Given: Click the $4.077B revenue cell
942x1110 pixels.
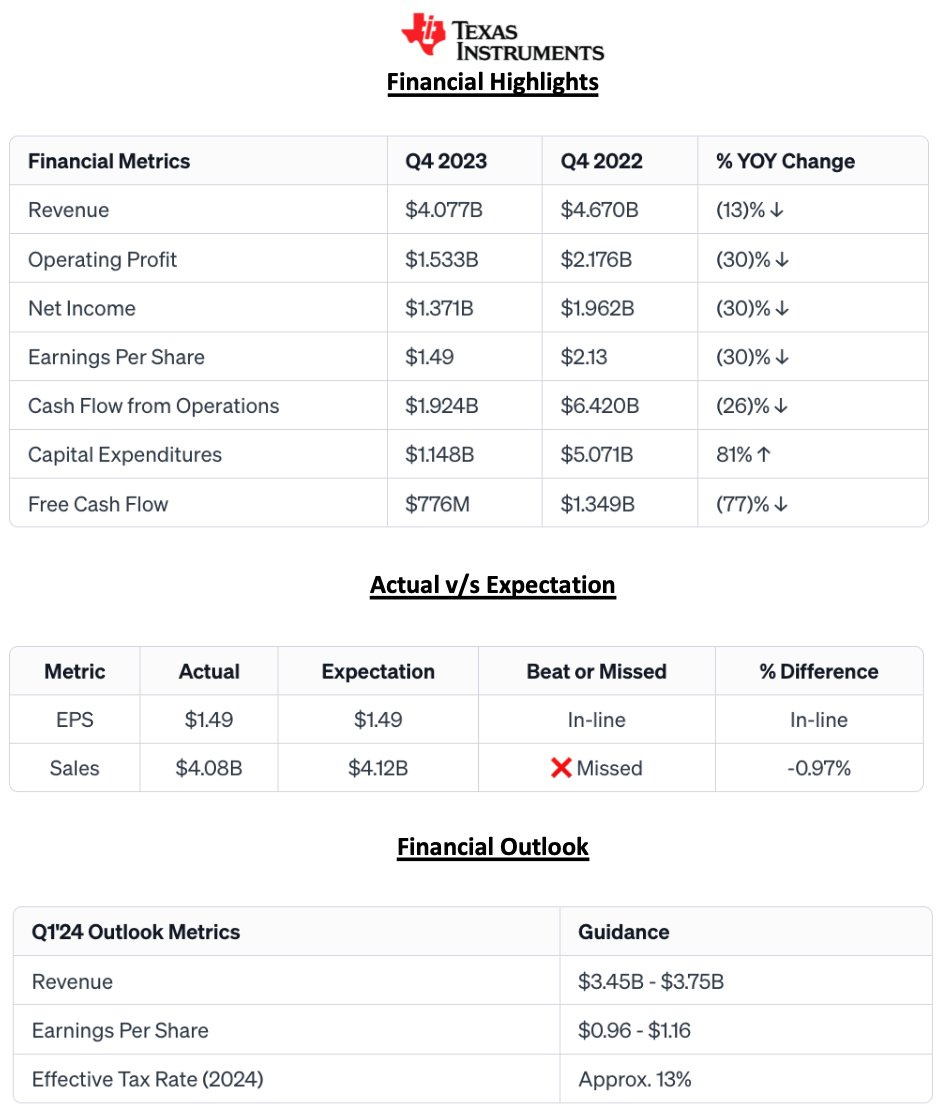Looking at the screenshot, I should click(442, 211).
